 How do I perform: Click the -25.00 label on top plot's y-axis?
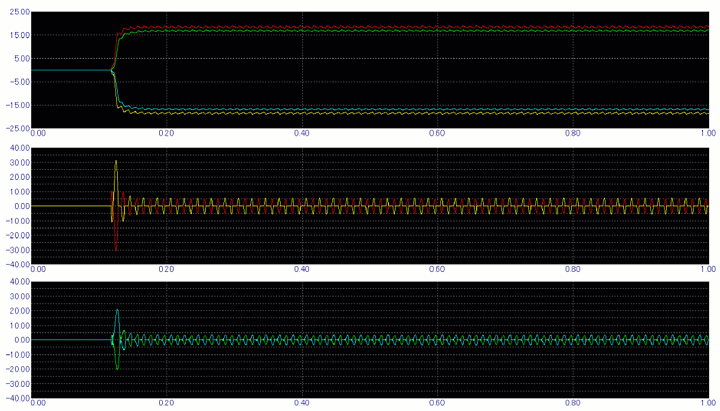pos(17,128)
